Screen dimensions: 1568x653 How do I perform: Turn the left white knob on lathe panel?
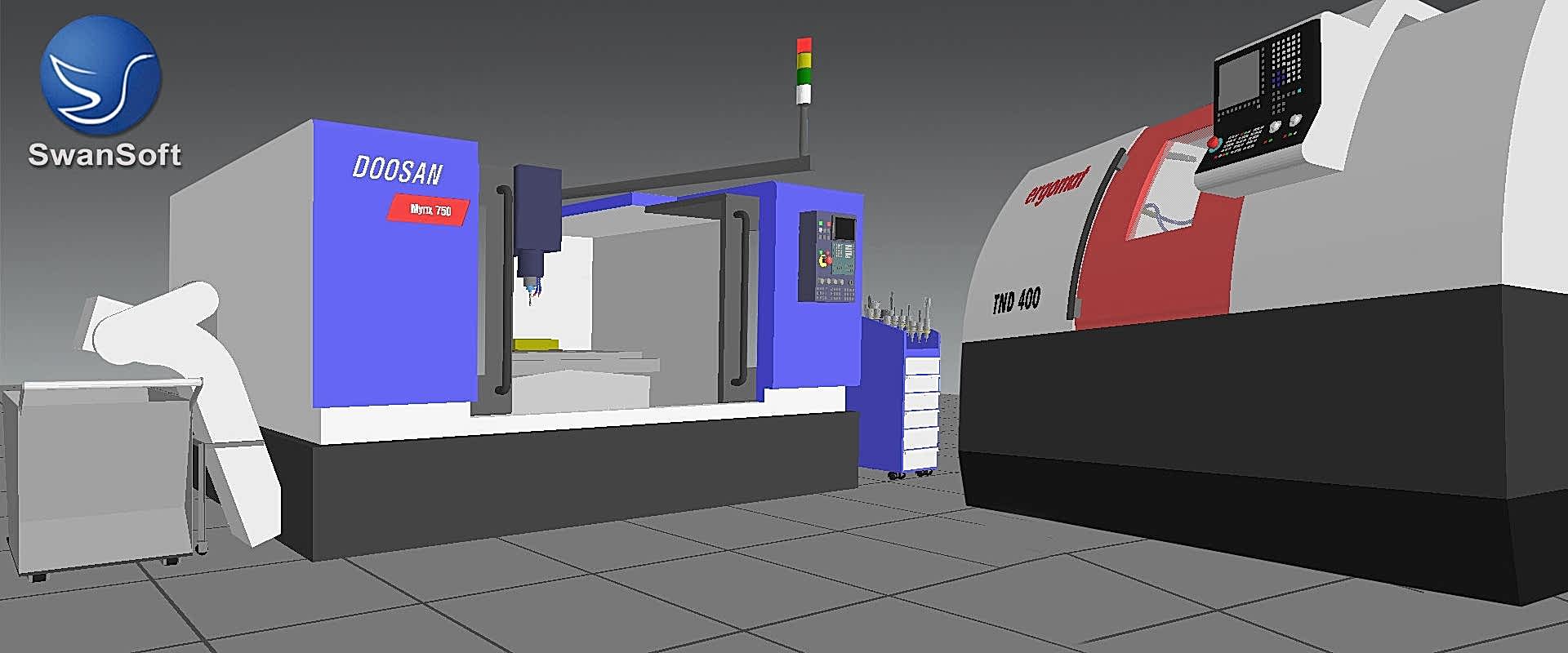click(1274, 127)
